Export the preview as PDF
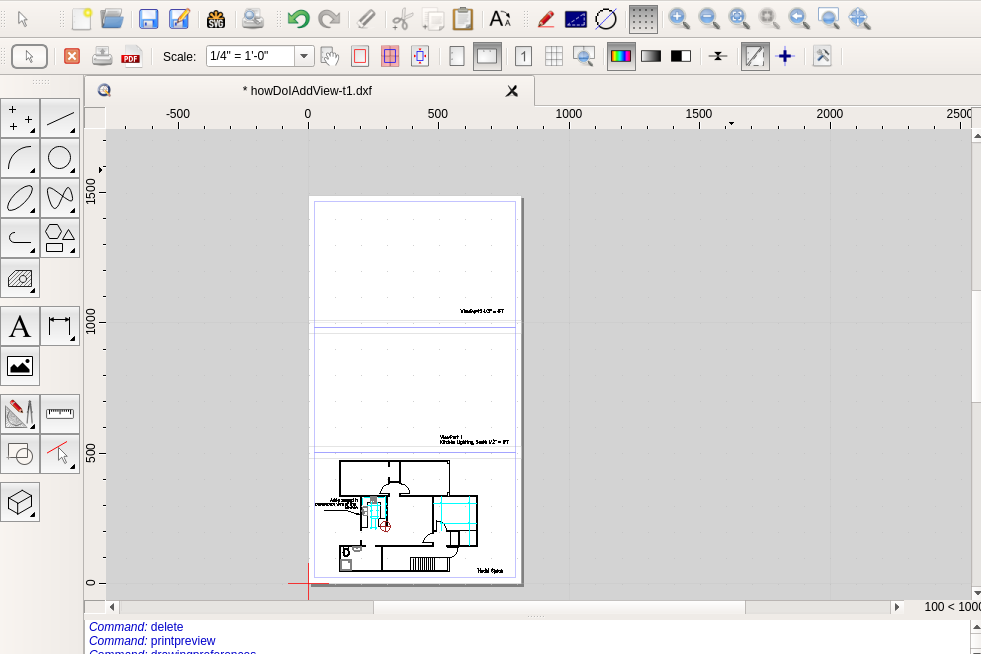 tap(131, 56)
